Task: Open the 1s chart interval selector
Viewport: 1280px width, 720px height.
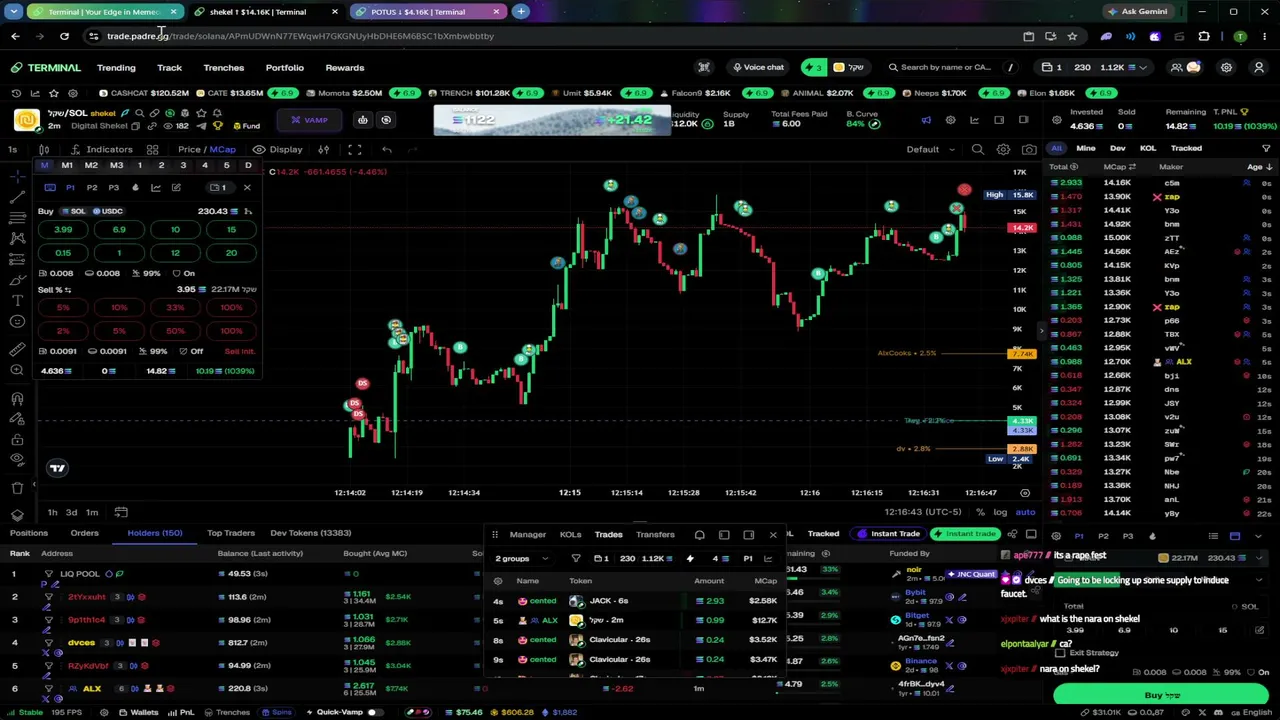Action: click(x=12, y=149)
